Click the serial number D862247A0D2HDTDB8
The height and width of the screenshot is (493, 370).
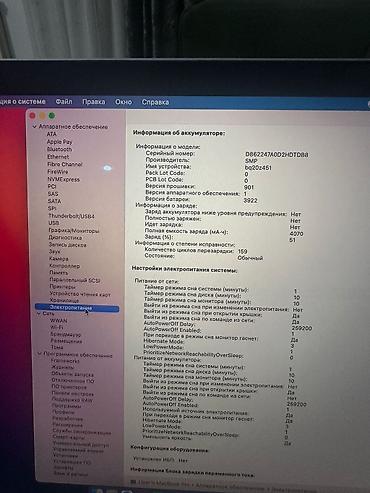tap(277, 155)
